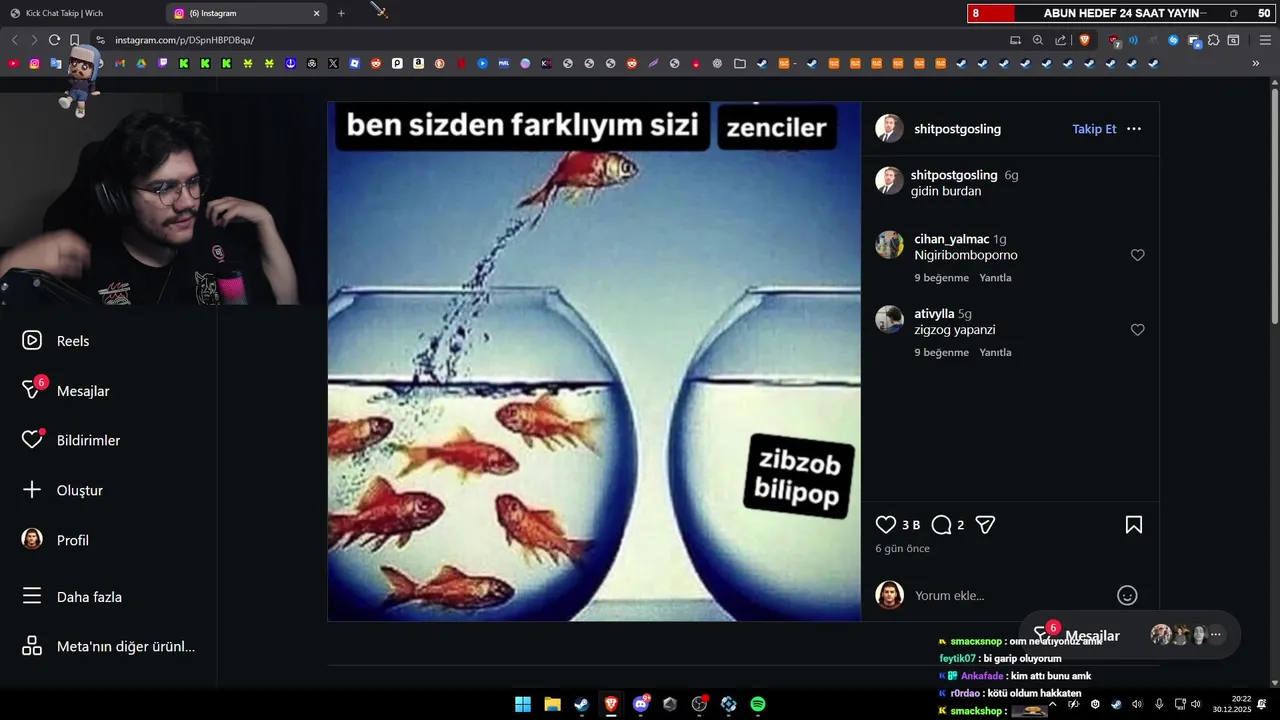Click the instagram.com address bar
Viewport: 1280px width, 720px height.
550,40
